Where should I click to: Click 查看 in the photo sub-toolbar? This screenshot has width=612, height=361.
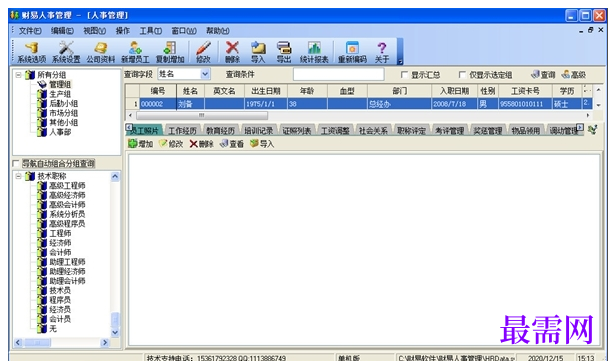click(x=232, y=144)
